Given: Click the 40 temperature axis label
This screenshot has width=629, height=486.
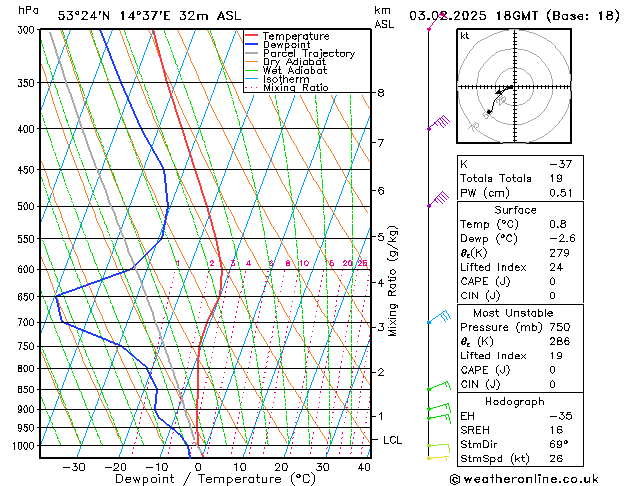Looking at the screenshot, I should point(363,467).
